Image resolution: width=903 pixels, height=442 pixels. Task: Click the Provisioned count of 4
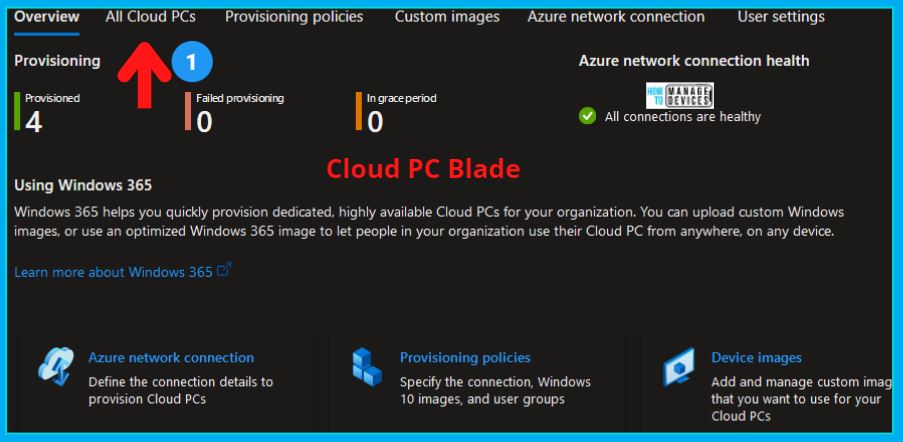click(x=33, y=122)
